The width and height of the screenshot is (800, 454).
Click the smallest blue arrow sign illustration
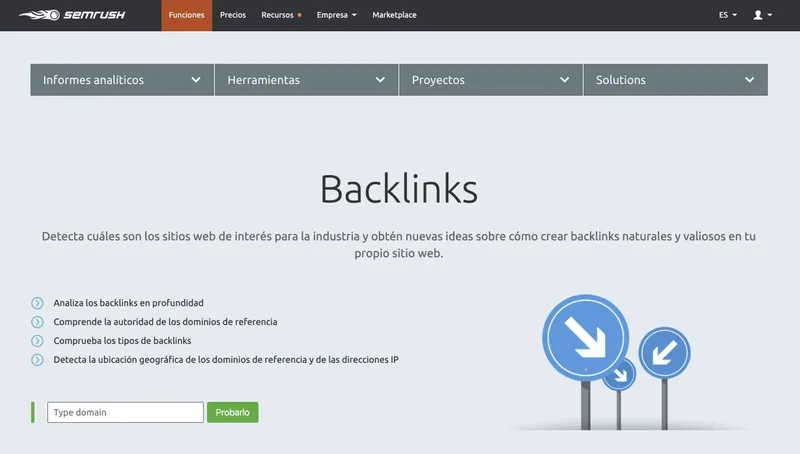click(x=620, y=375)
